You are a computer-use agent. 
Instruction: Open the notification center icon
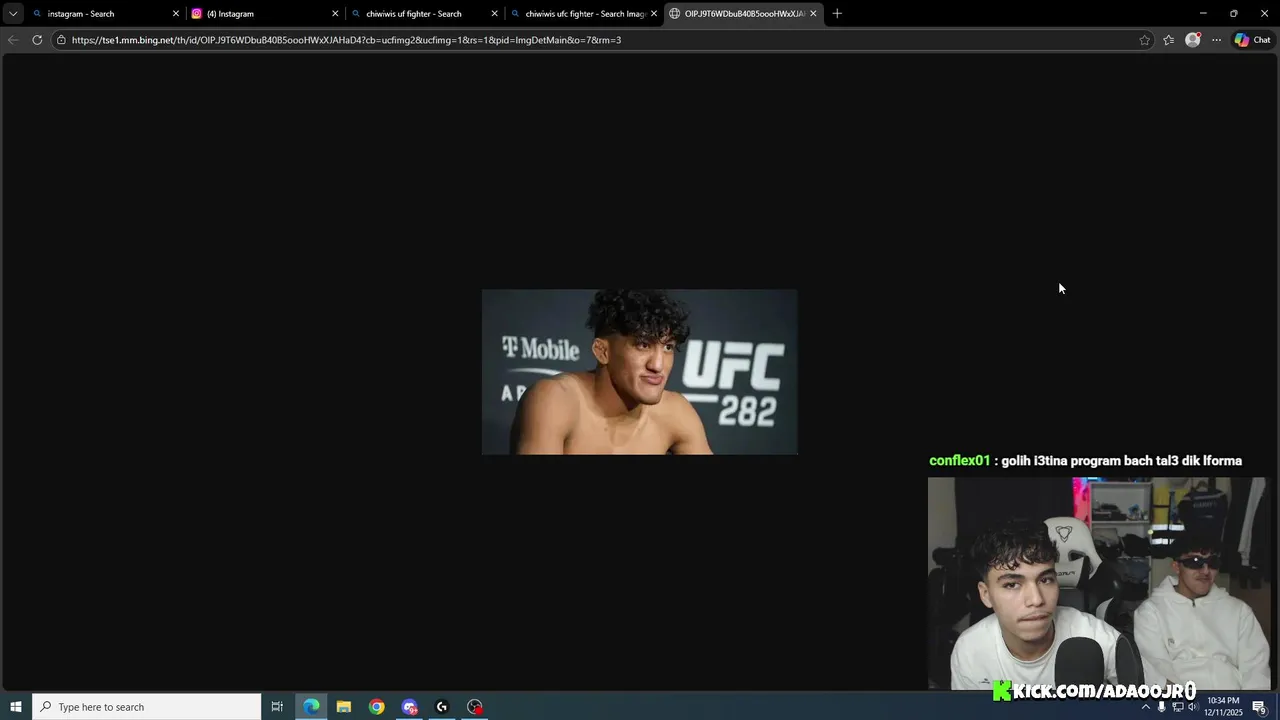tap(1259, 707)
